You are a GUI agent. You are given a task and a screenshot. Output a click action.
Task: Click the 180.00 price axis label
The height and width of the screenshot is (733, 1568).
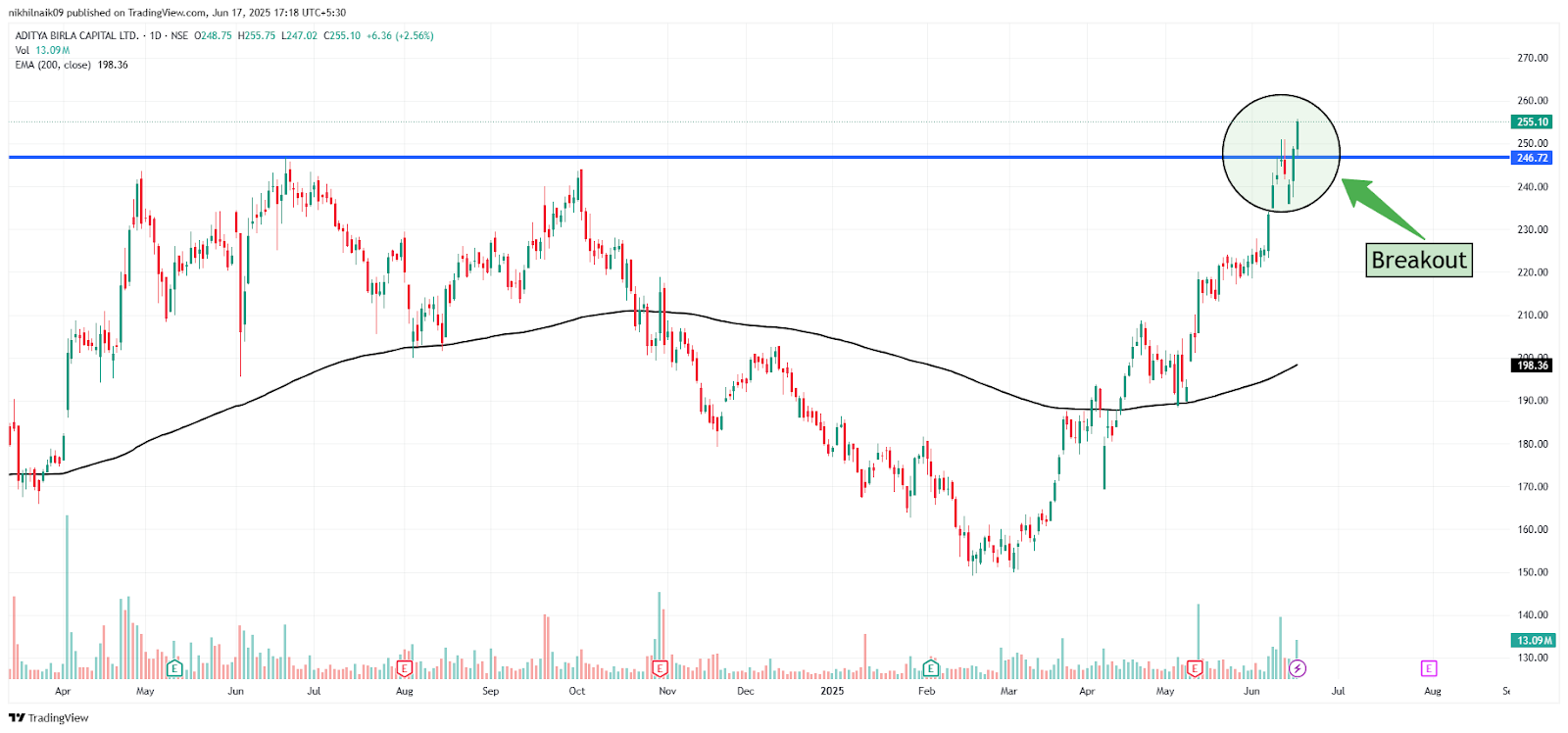click(1533, 444)
